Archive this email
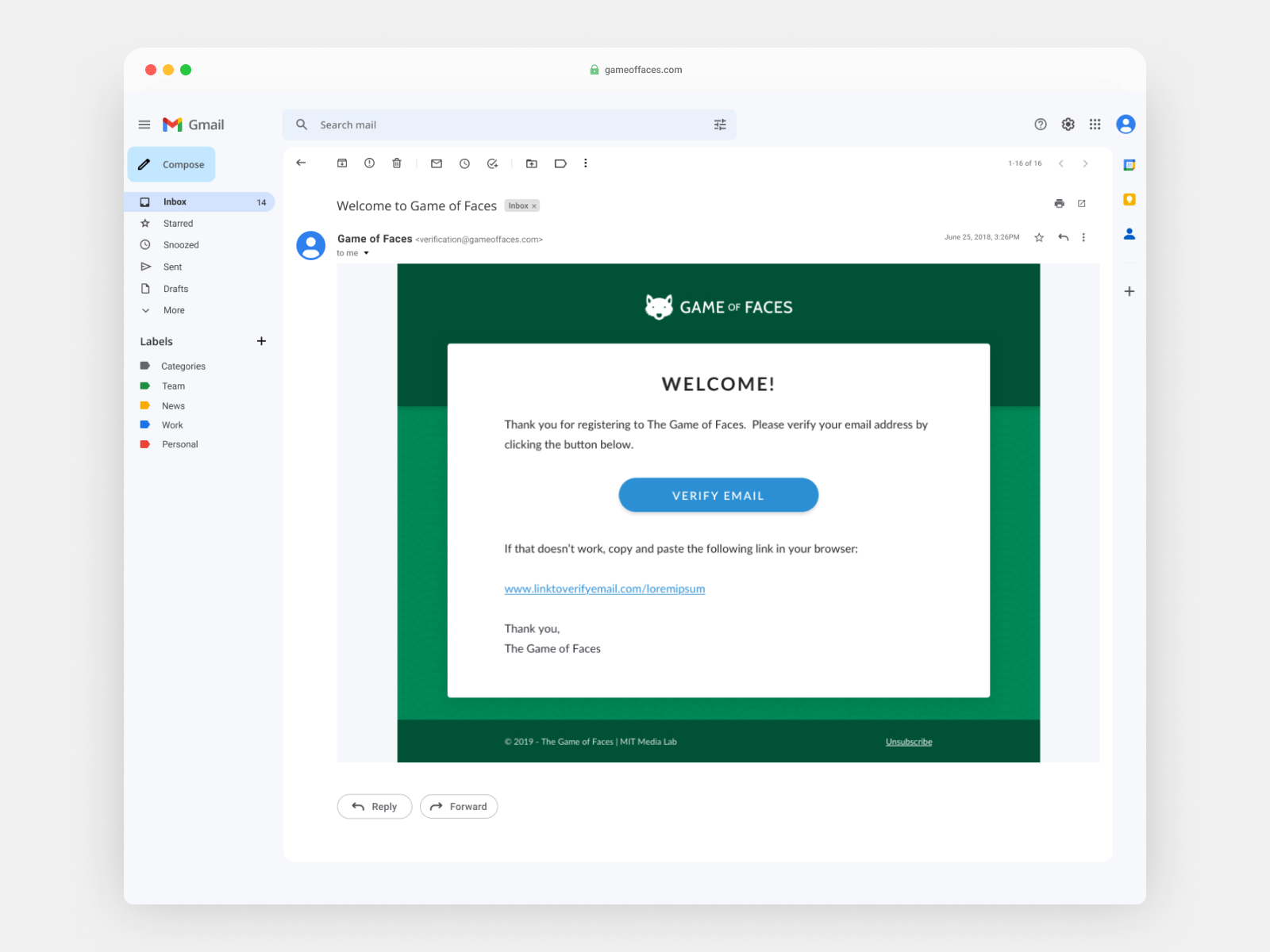The image size is (1270, 952). point(342,163)
